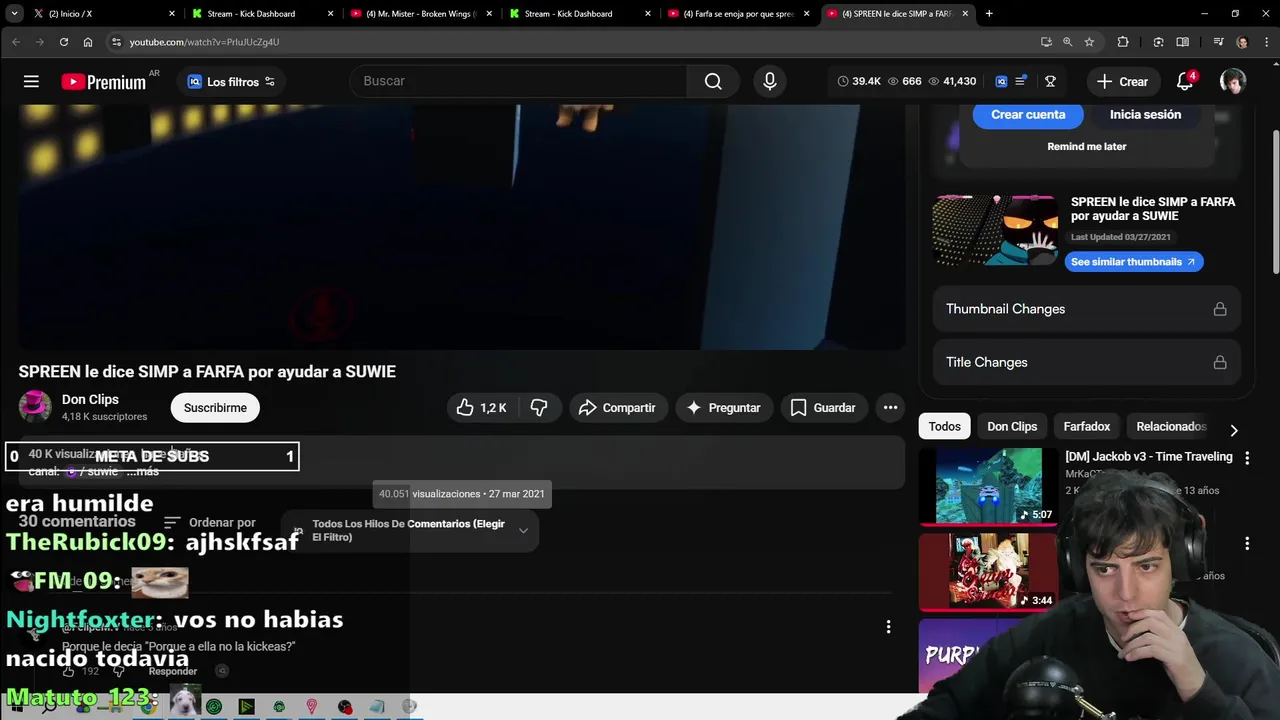Click the 30 comentarios count
This screenshot has width=1280, height=720.
pyautogui.click(x=77, y=522)
